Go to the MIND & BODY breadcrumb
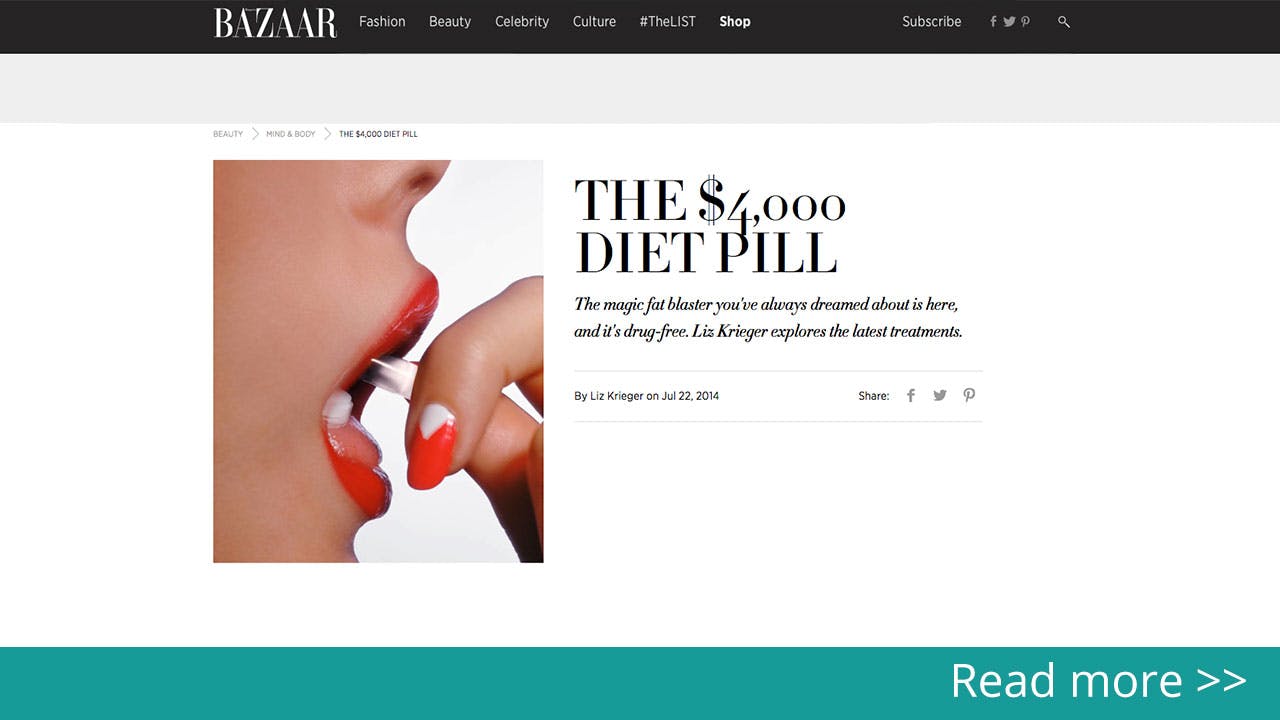This screenshot has height=720, width=1280. click(291, 134)
